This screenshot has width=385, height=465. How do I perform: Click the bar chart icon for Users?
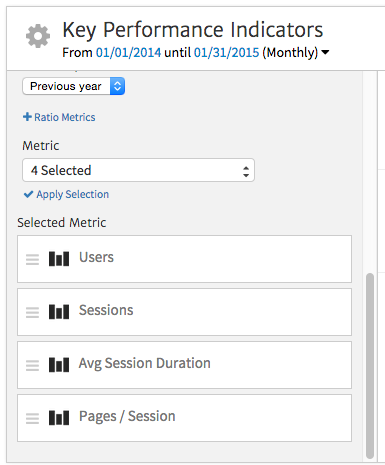tap(59, 259)
